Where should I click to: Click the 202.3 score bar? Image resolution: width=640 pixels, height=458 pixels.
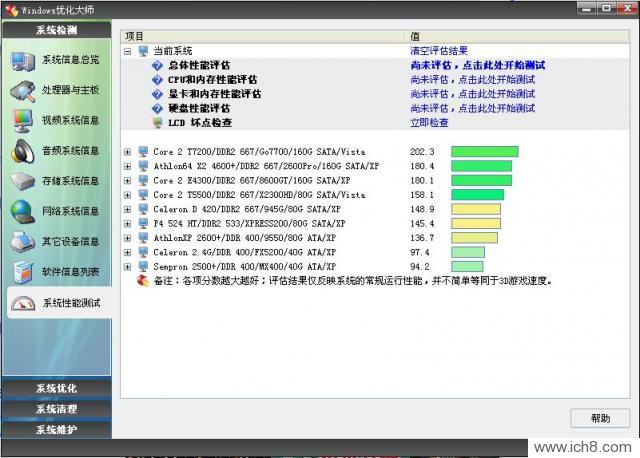(485, 152)
